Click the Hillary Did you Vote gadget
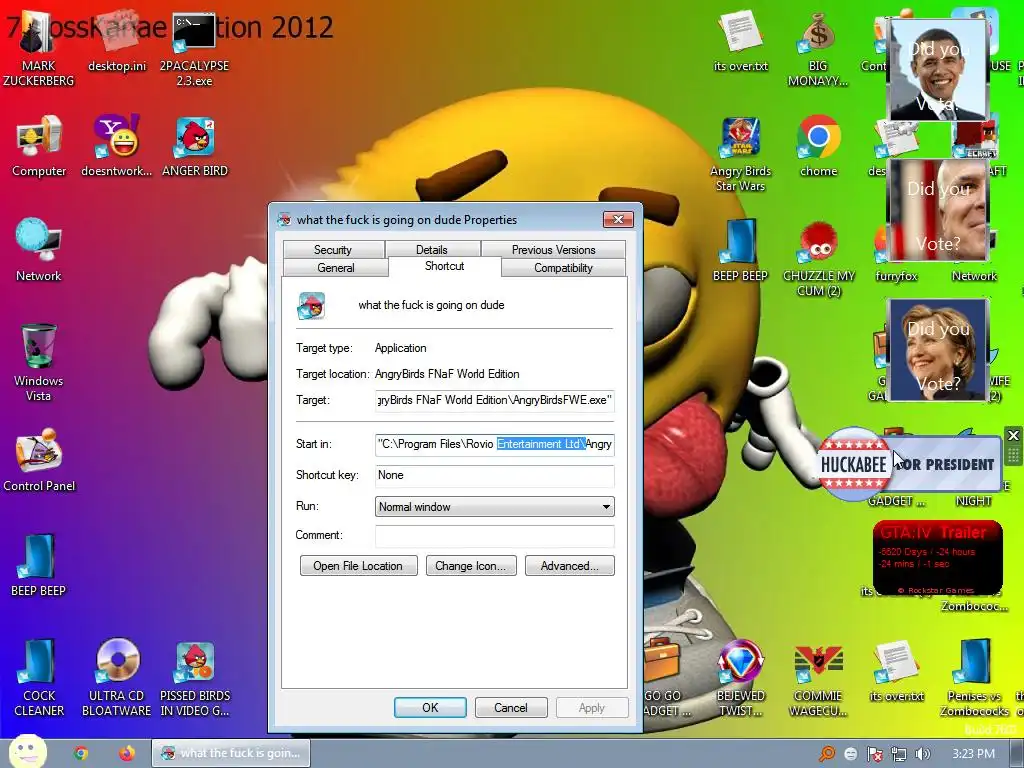Viewport: 1024px width, 768px height. [x=938, y=350]
